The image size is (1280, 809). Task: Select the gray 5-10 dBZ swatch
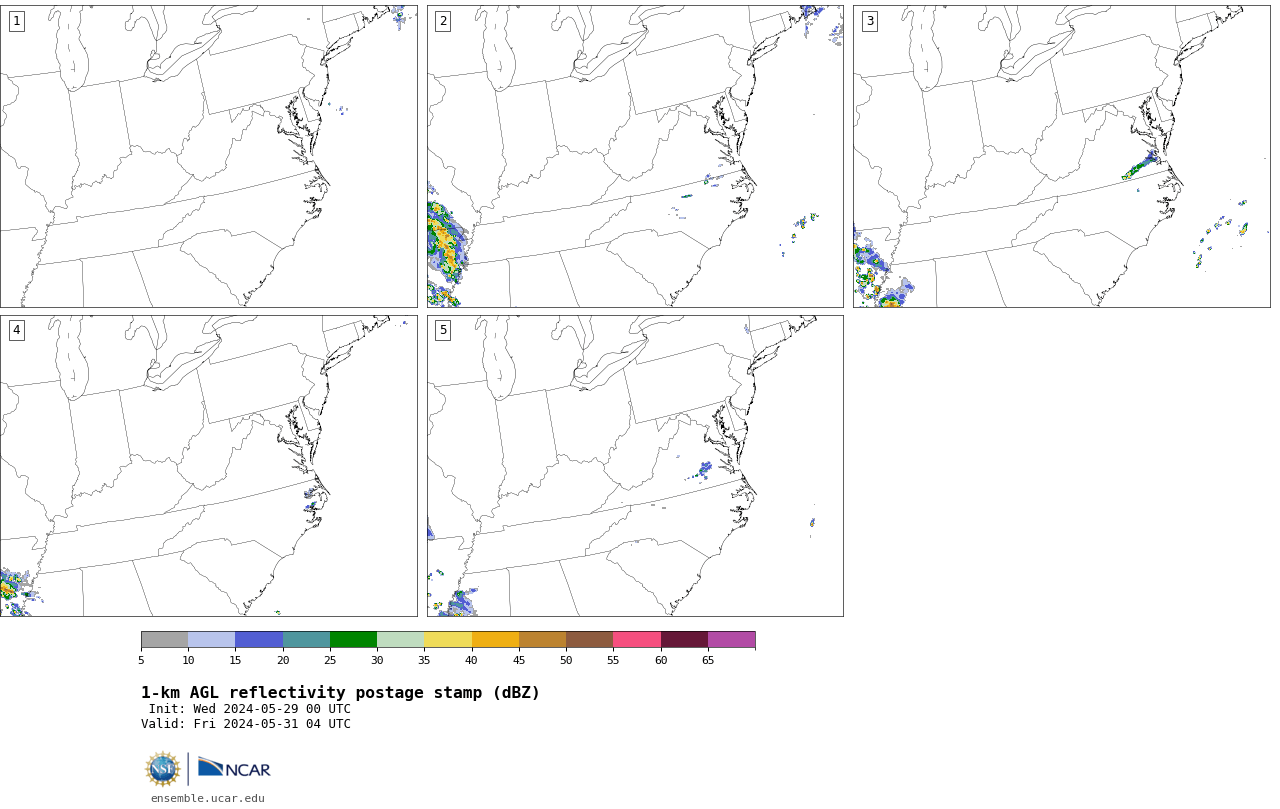(164, 640)
